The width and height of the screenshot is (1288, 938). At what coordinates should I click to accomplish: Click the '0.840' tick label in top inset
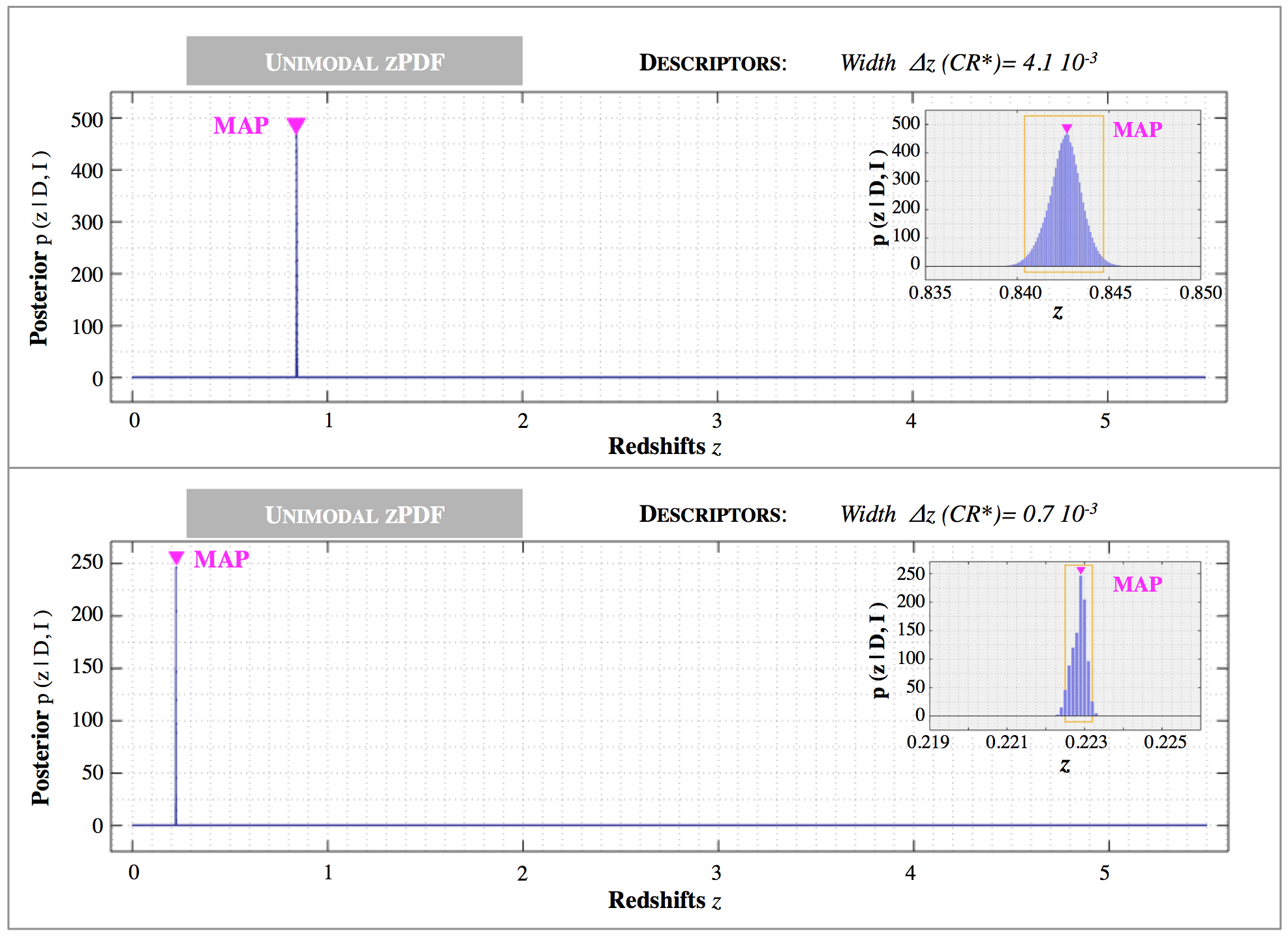point(1020,293)
